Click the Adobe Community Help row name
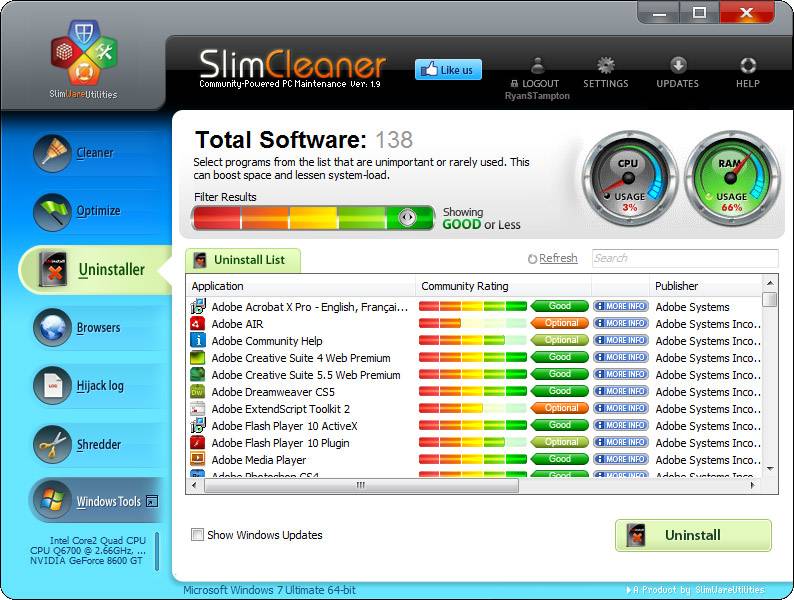The image size is (794, 600). [x=267, y=341]
